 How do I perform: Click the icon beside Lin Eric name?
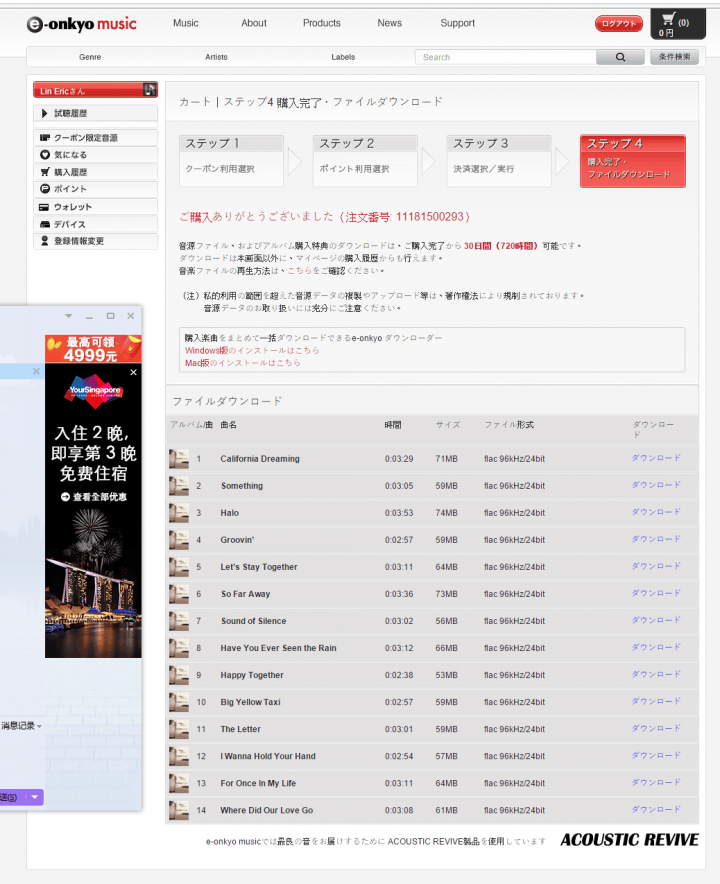(x=149, y=89)
